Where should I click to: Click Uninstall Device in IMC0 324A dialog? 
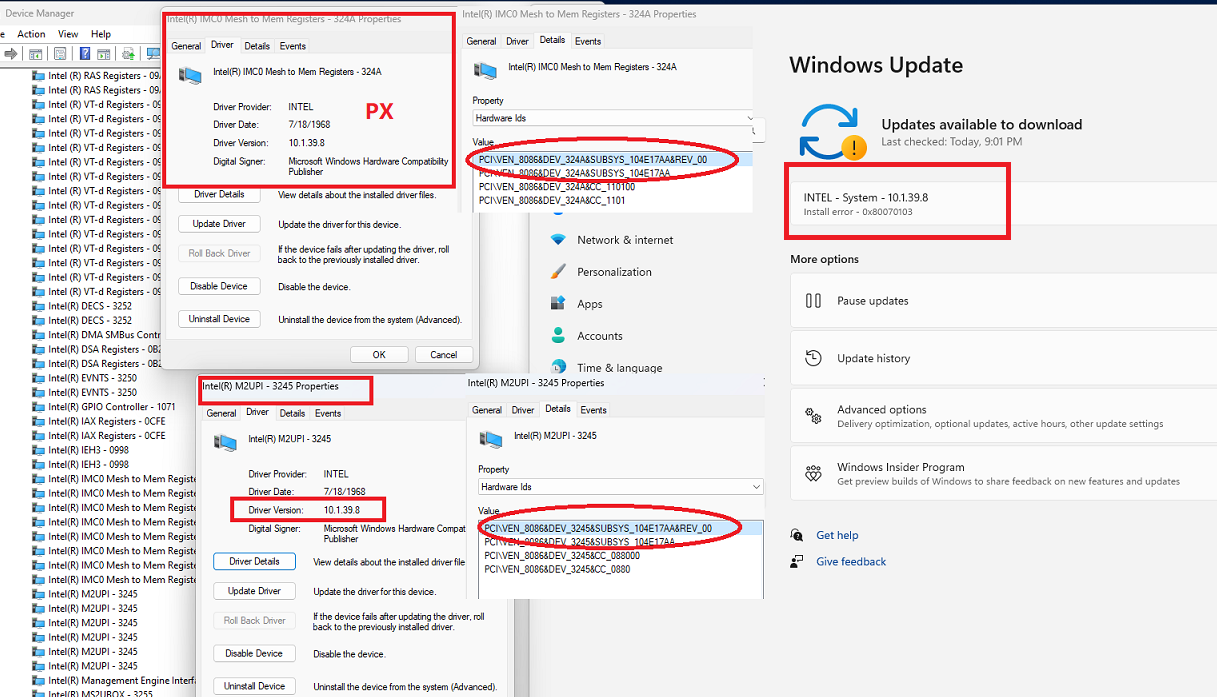coord(219,319)
